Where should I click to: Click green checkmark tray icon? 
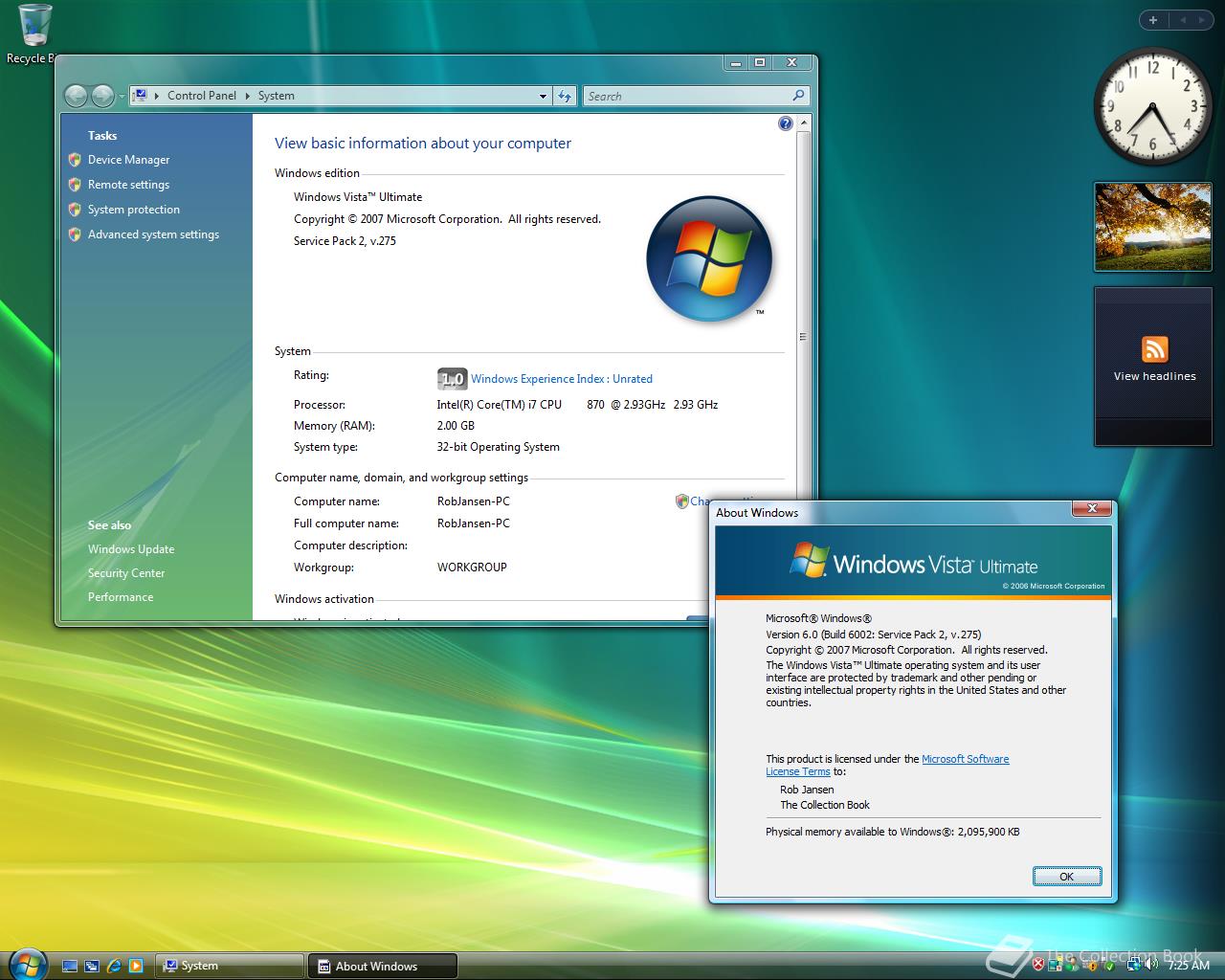click(x=1110, y=966)
